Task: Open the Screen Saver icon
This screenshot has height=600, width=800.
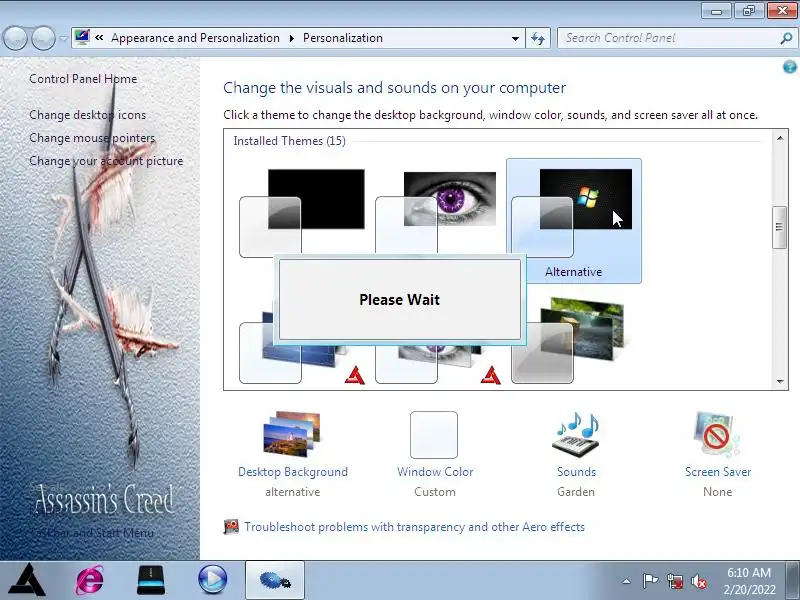Action: pos(717,434)
